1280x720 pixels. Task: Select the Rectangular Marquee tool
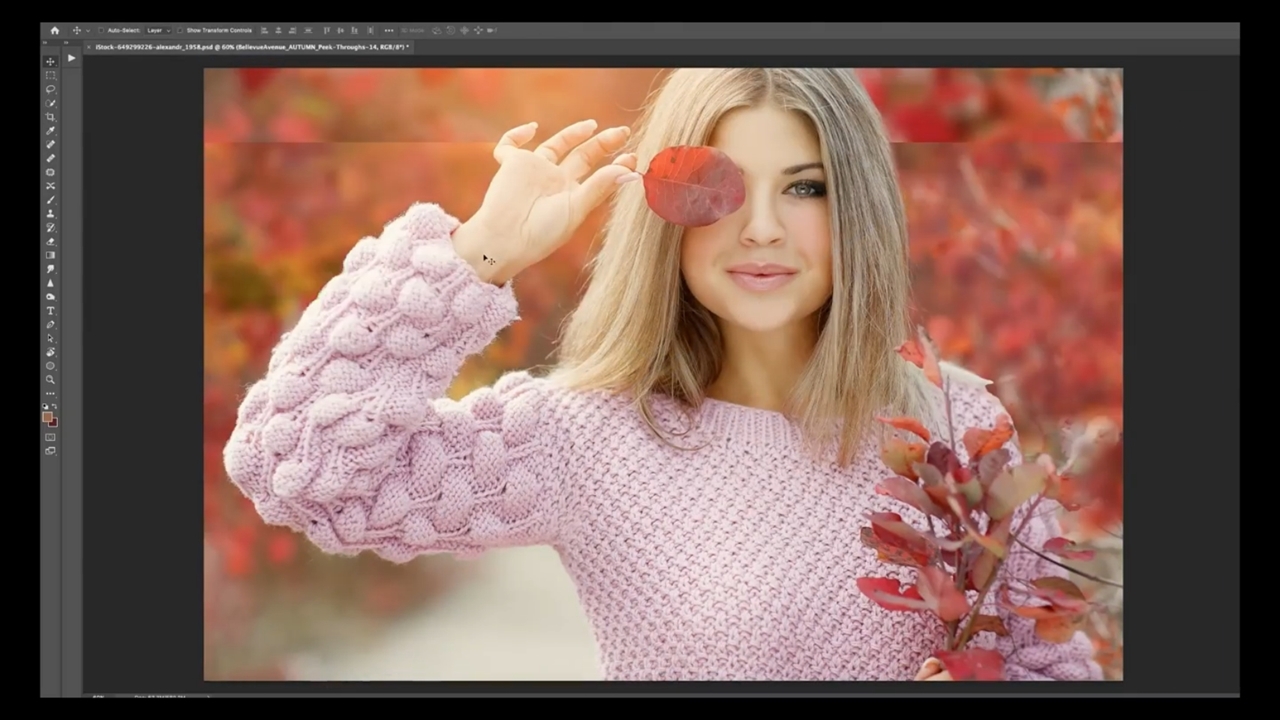point(50,75)
